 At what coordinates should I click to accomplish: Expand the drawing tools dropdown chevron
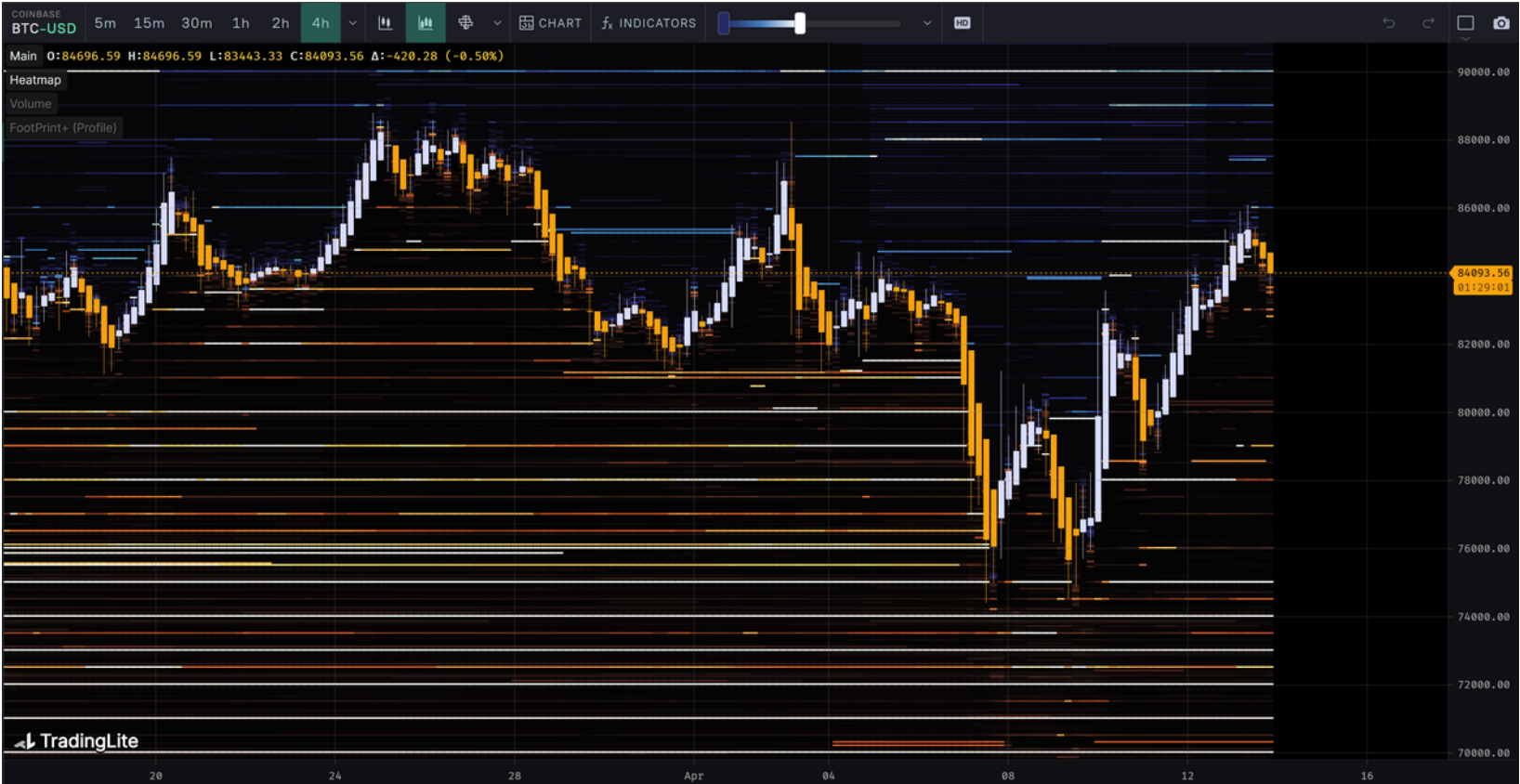497,23
